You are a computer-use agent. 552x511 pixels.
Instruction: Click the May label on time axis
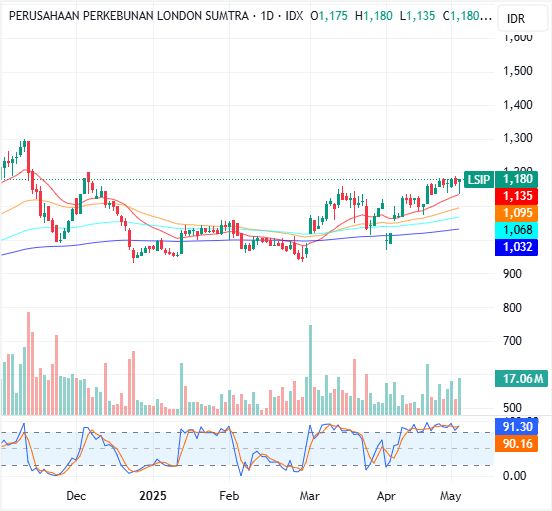(x=451, y=496)
